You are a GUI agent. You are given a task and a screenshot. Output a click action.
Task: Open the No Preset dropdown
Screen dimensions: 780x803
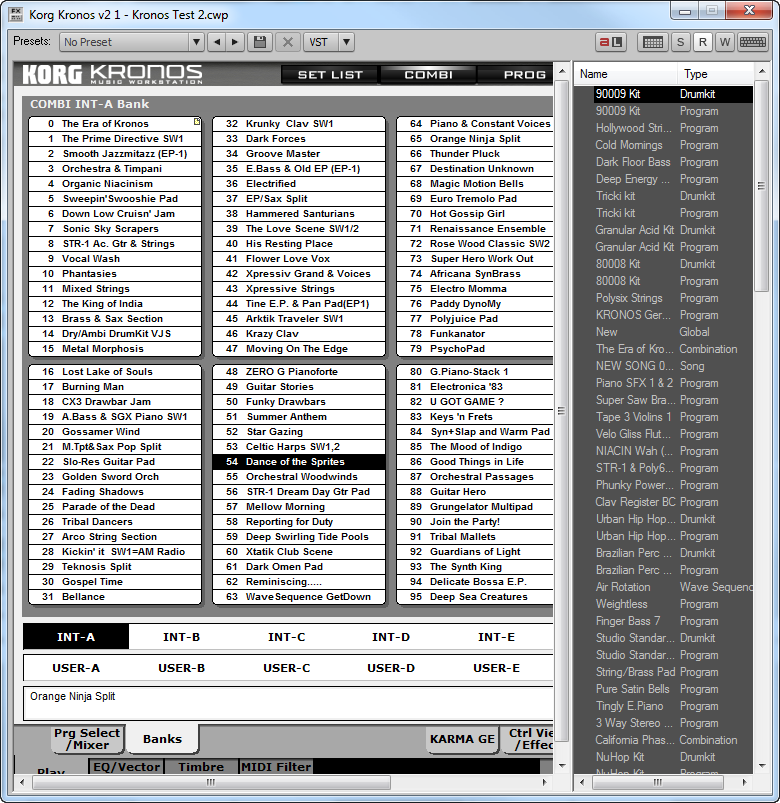pyautogui.click(x=132, y=42)
